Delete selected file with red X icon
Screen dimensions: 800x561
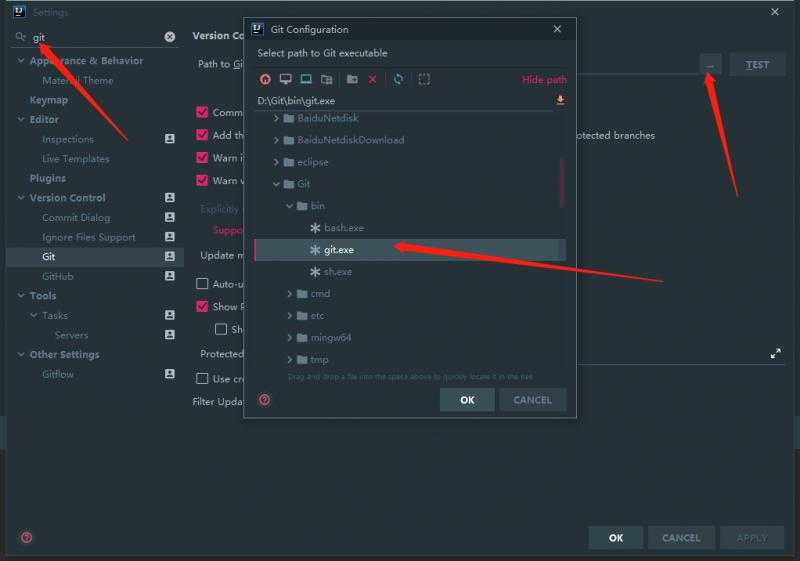point(372,79)
